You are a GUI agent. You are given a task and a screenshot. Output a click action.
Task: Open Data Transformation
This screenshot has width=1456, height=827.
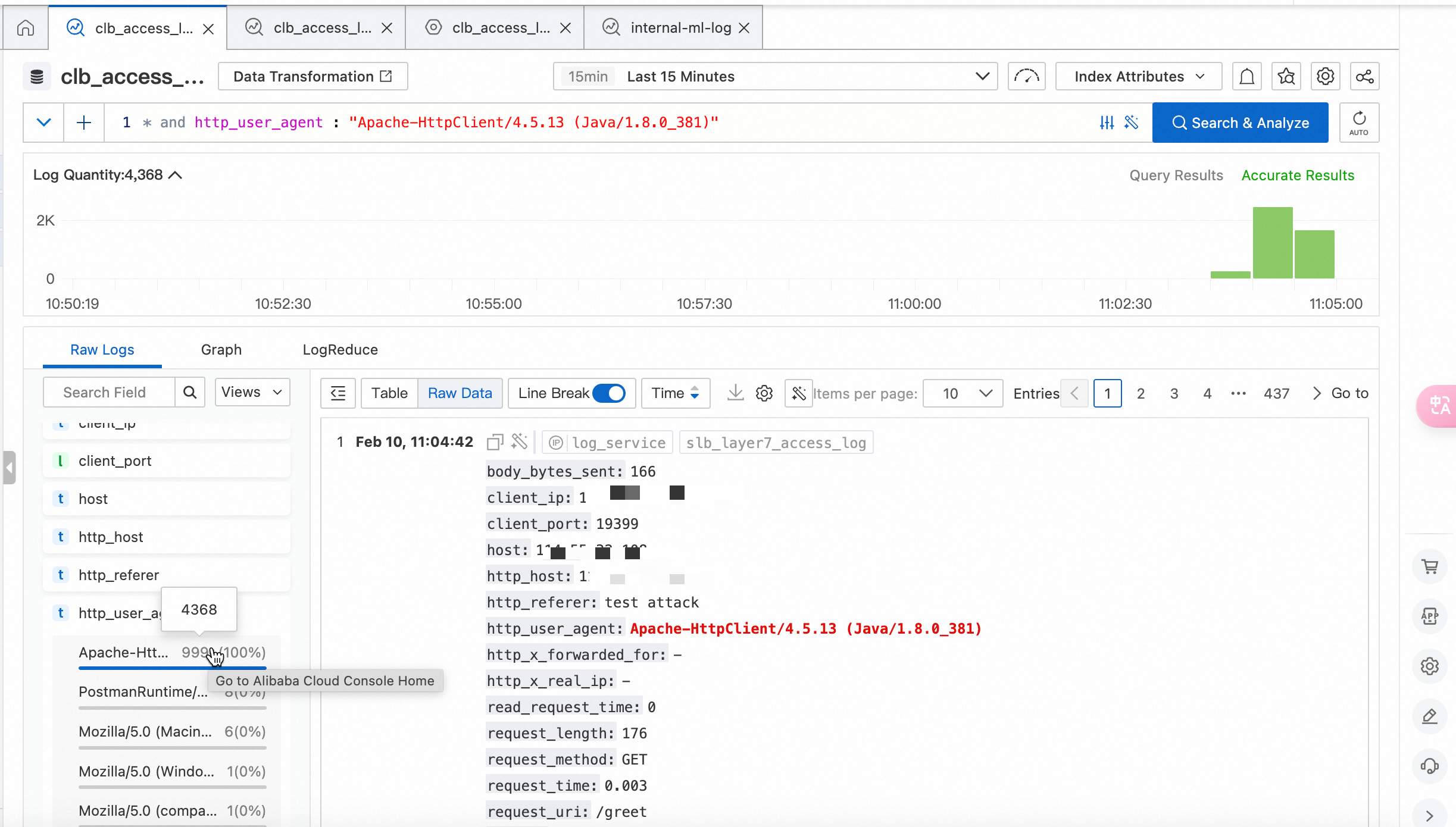pos(312,76)
